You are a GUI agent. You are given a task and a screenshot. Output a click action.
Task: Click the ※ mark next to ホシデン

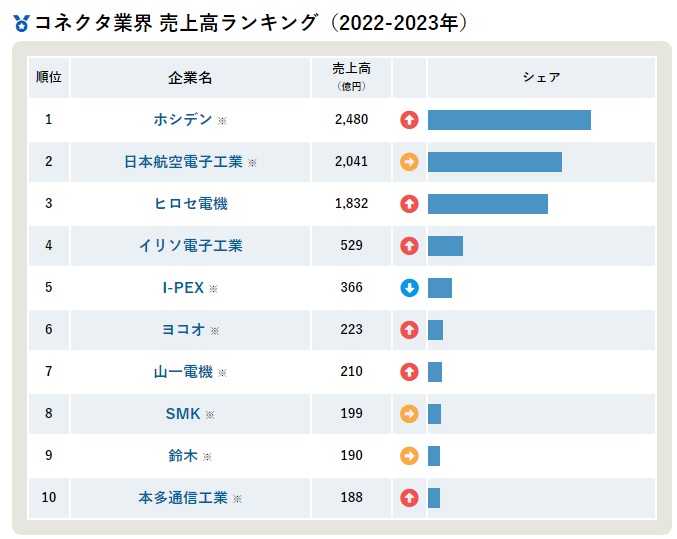pyautogui.click(x=222, y=121)
